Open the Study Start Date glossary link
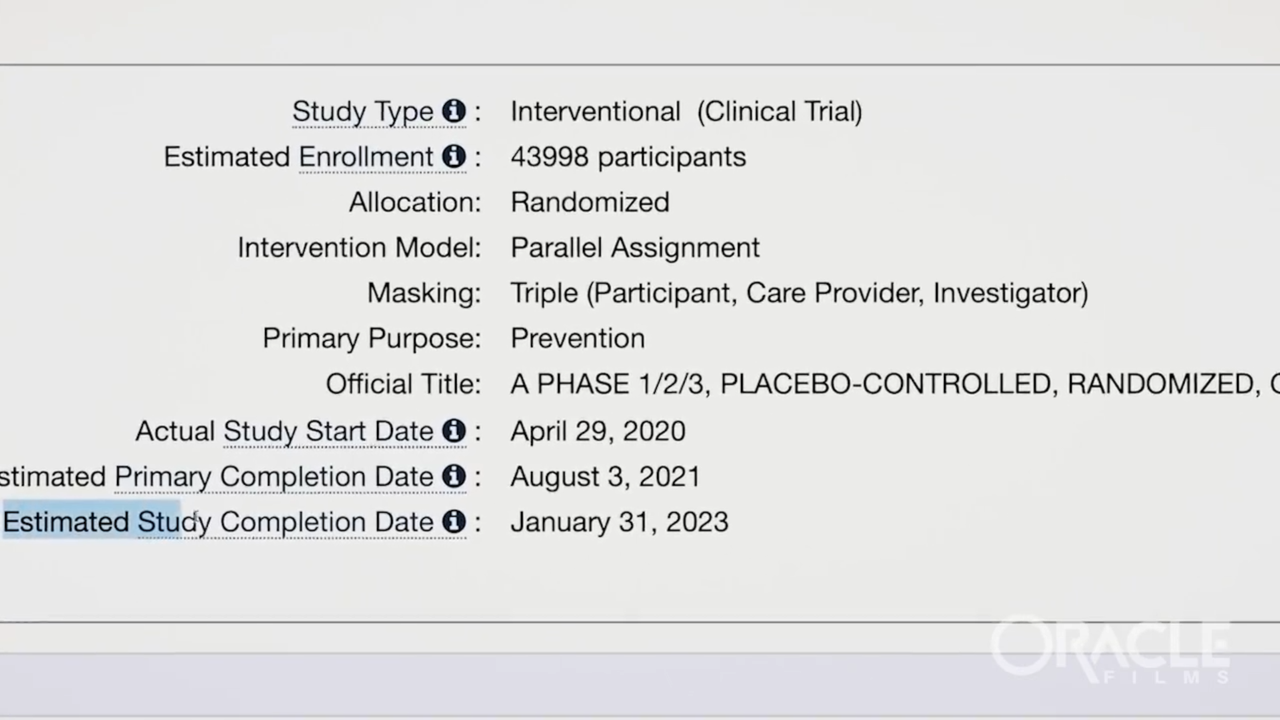Screen dimensions: 1280x720 tap(328, 431)
